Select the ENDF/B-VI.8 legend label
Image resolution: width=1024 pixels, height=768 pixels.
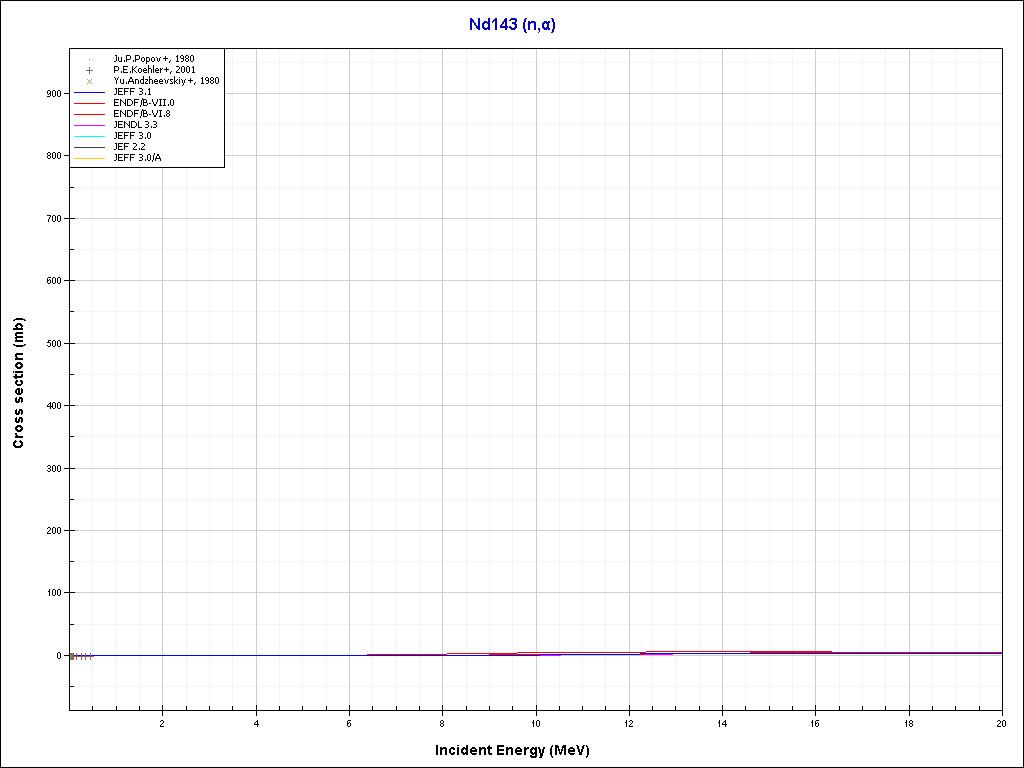pyautogui.click(x=142, y=114)
